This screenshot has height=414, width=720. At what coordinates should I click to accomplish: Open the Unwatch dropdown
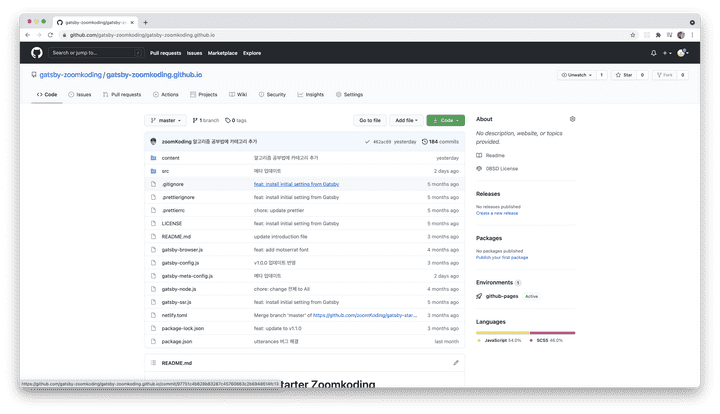coord(577,75)
